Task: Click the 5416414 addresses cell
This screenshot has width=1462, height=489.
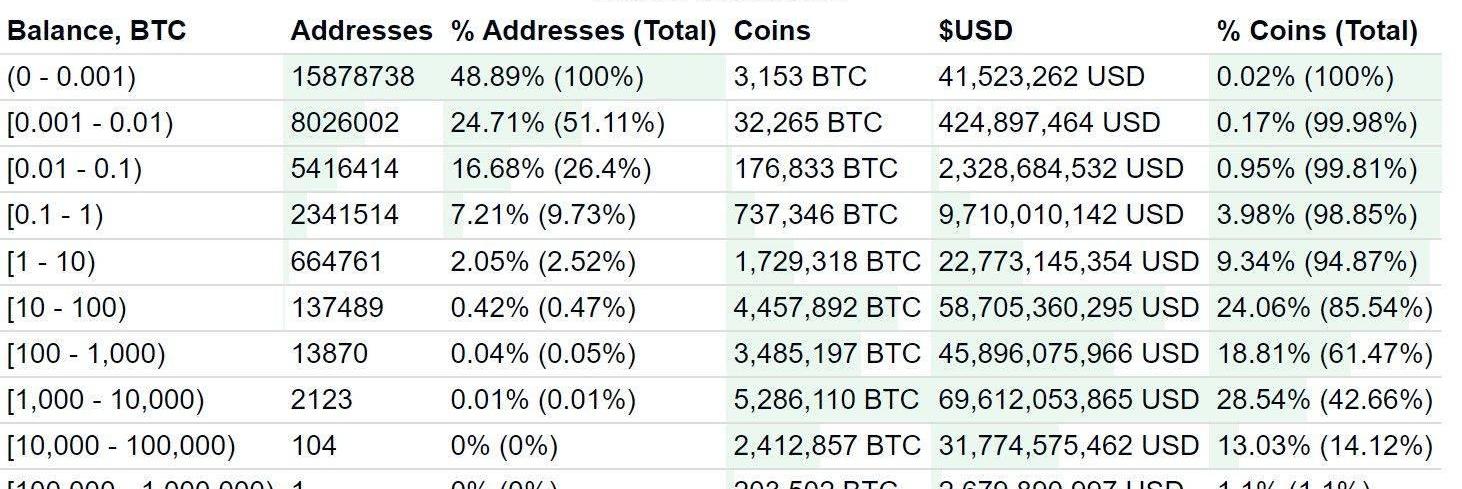Action: pyautogui.click(x=344, y=169)
